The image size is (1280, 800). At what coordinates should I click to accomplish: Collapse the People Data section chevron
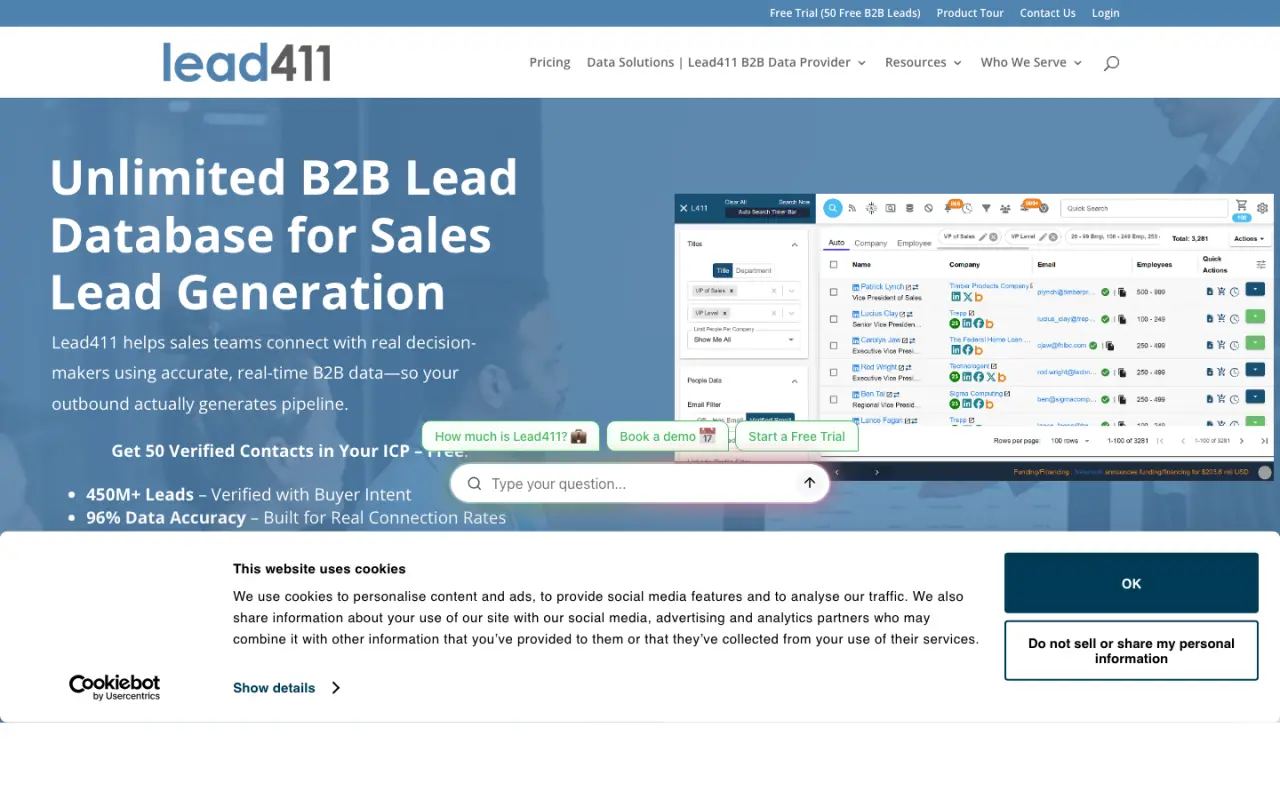[x=795, y=380]
